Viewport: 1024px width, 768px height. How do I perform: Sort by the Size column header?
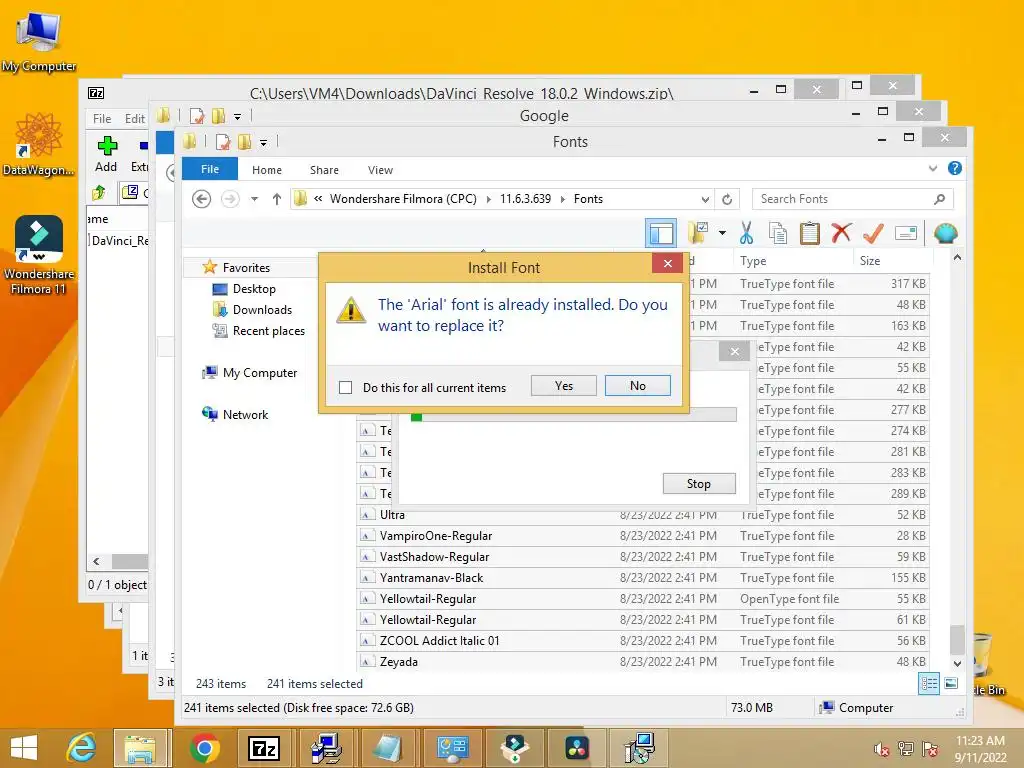[x=892, y=261]
